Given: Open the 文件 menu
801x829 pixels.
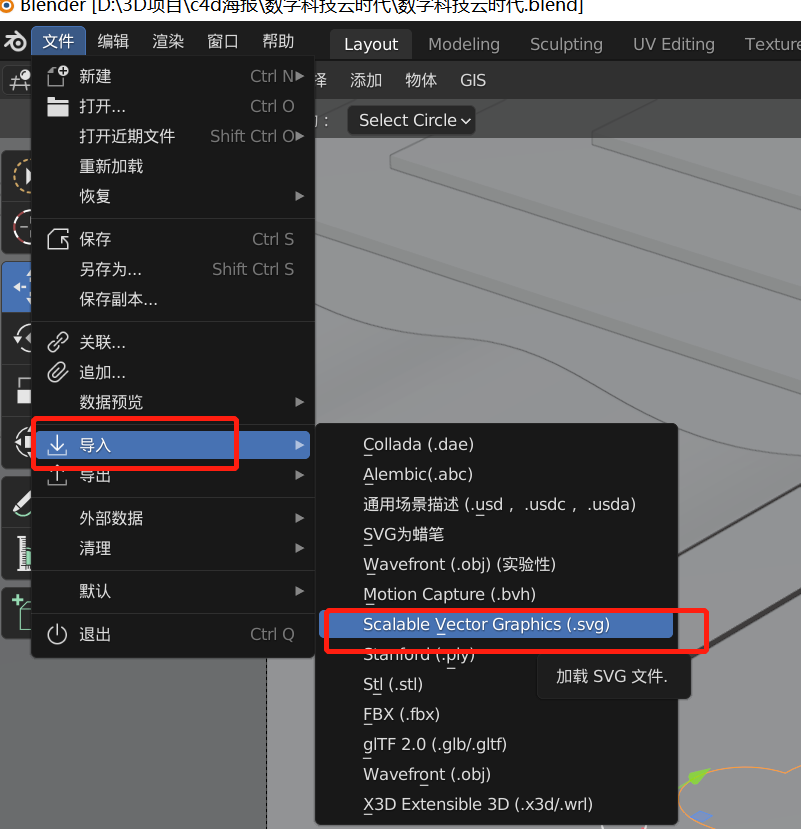Looking at the screenshot, I should pyautogui.click(x=58, y=41).
